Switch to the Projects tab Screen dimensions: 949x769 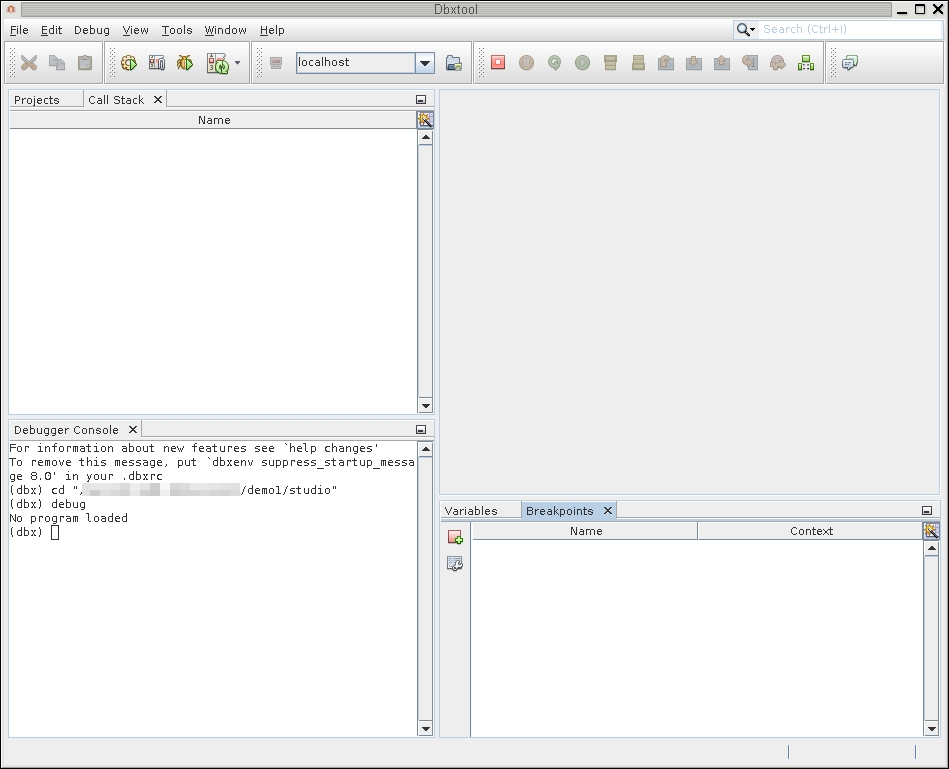(37, 100)
